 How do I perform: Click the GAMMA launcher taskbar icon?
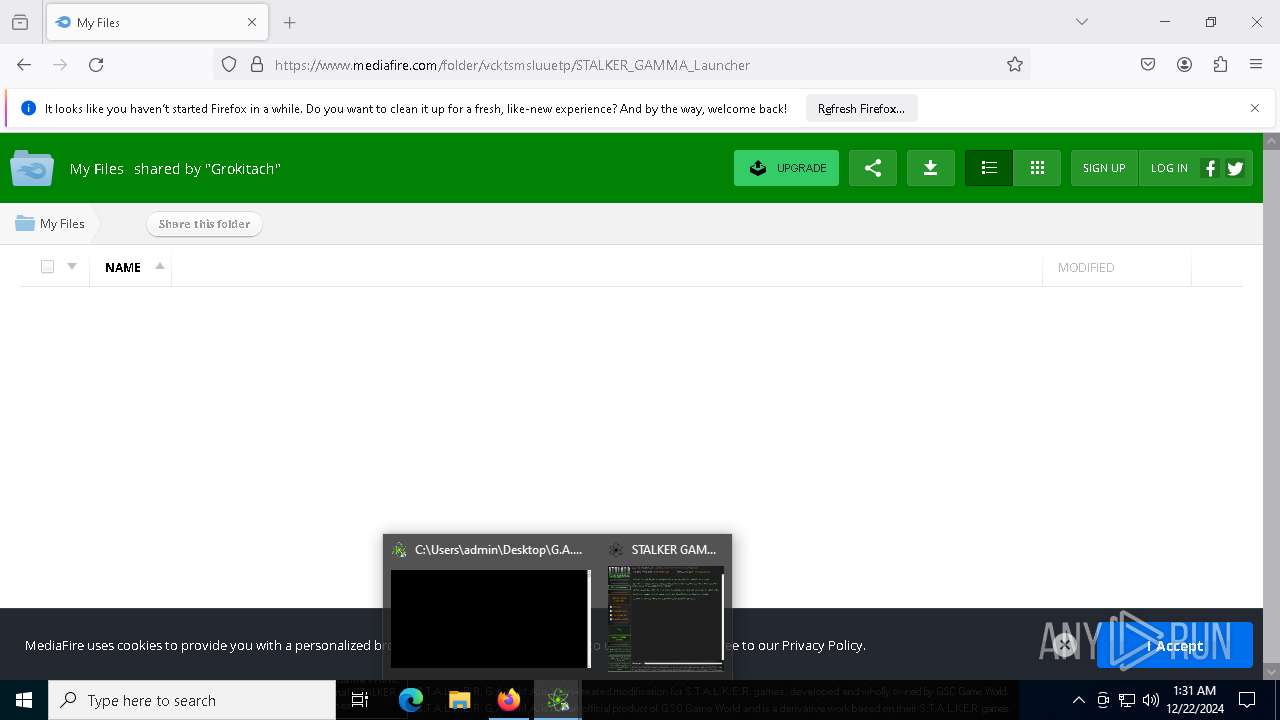click(558, 700)
